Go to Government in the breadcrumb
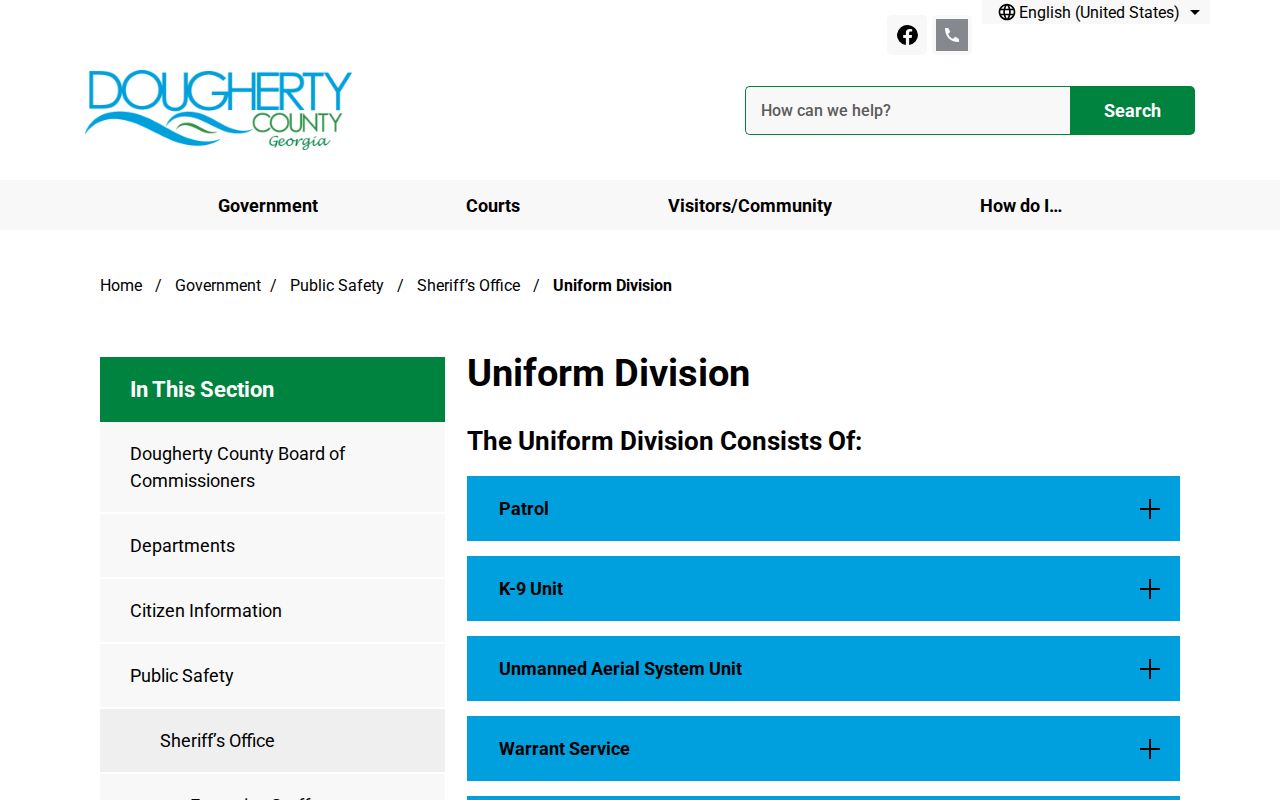 (218, 285)
